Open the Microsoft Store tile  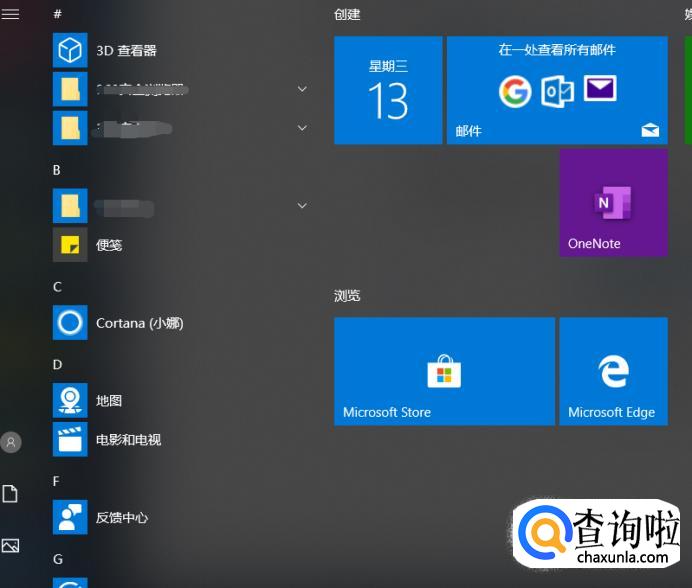(444, 371)
